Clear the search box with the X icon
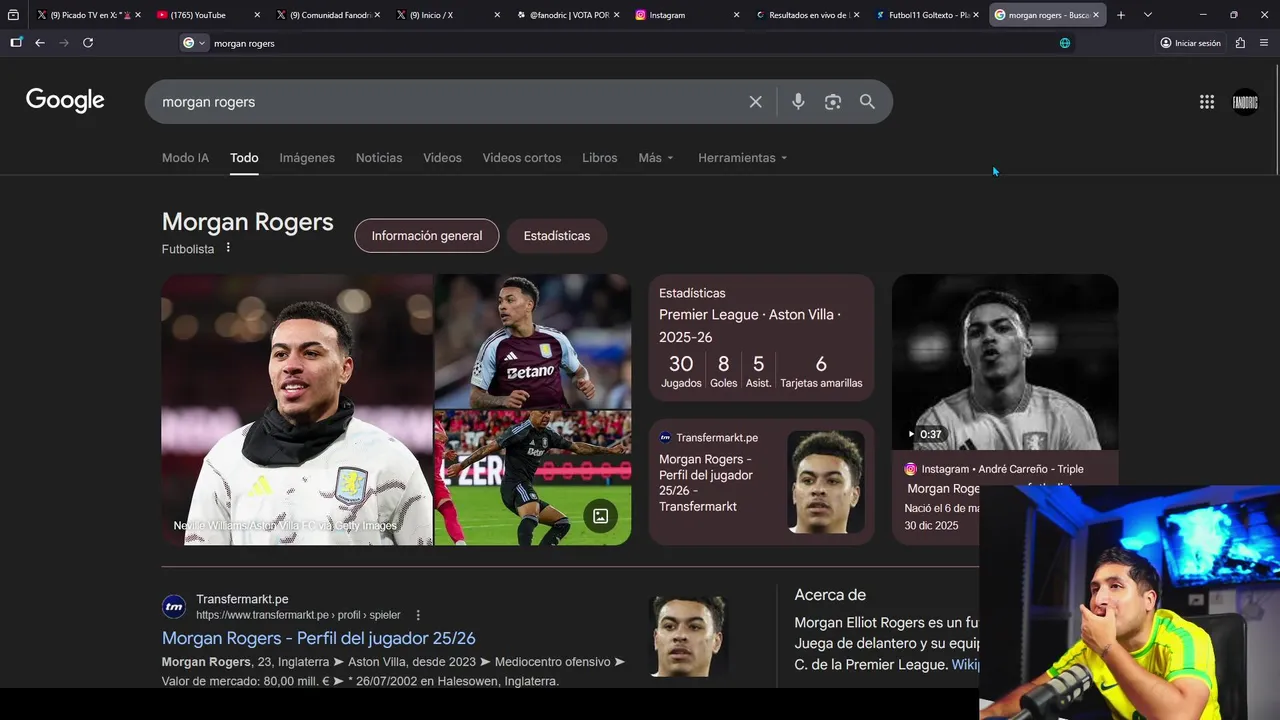This screenshot has height=720, width=1280. click(756, 102)
